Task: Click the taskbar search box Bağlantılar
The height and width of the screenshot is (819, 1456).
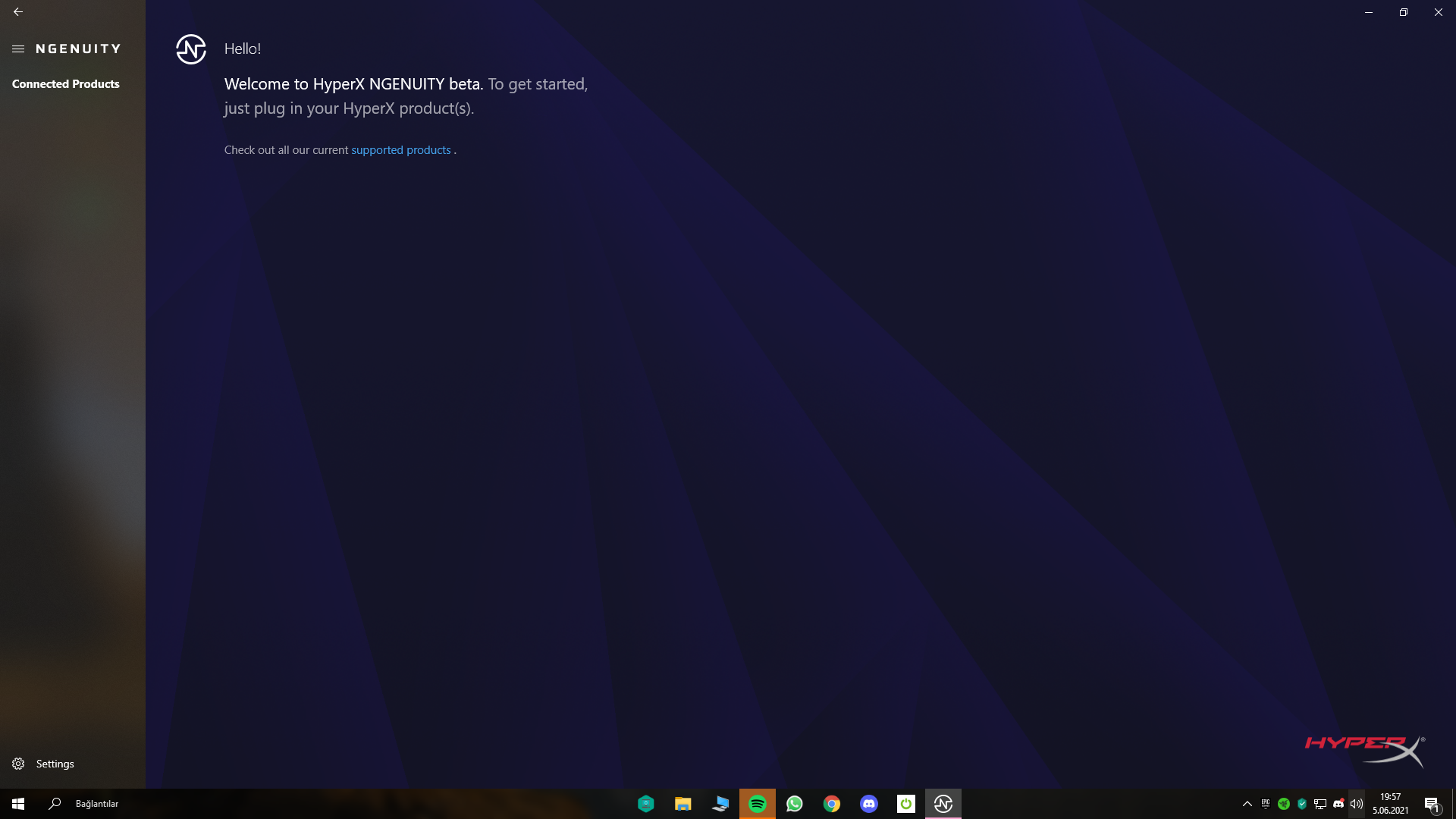Action: pyautogui.click(x=97, y=804)
